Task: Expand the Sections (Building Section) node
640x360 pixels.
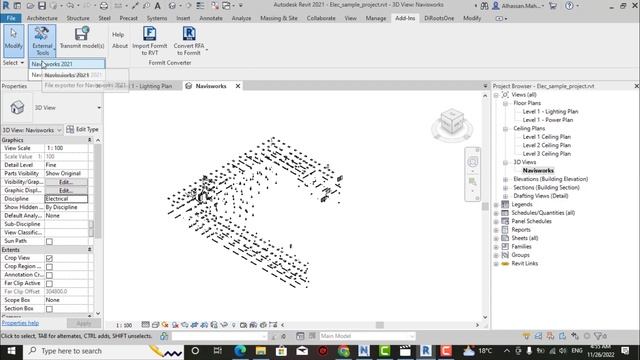Action: [505, 188]
